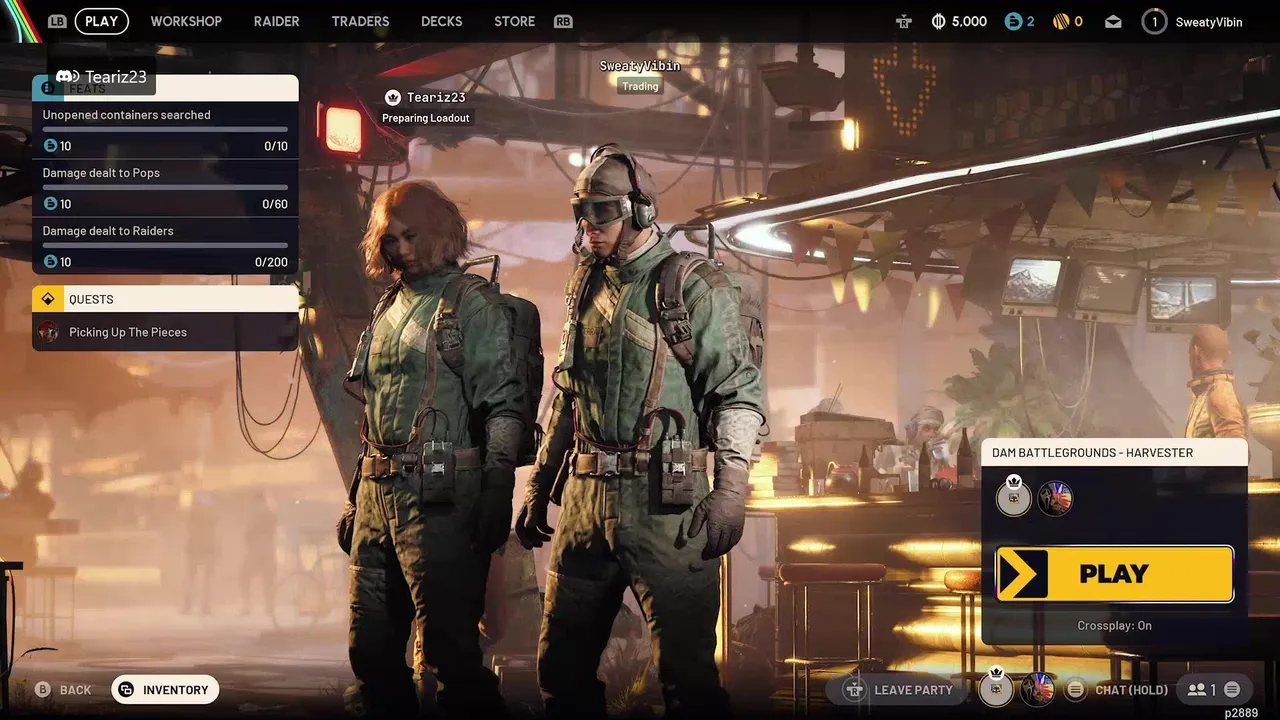Select the Damage dealt to Raiders feat
The image size is (1280, 720).
(165, 246)
